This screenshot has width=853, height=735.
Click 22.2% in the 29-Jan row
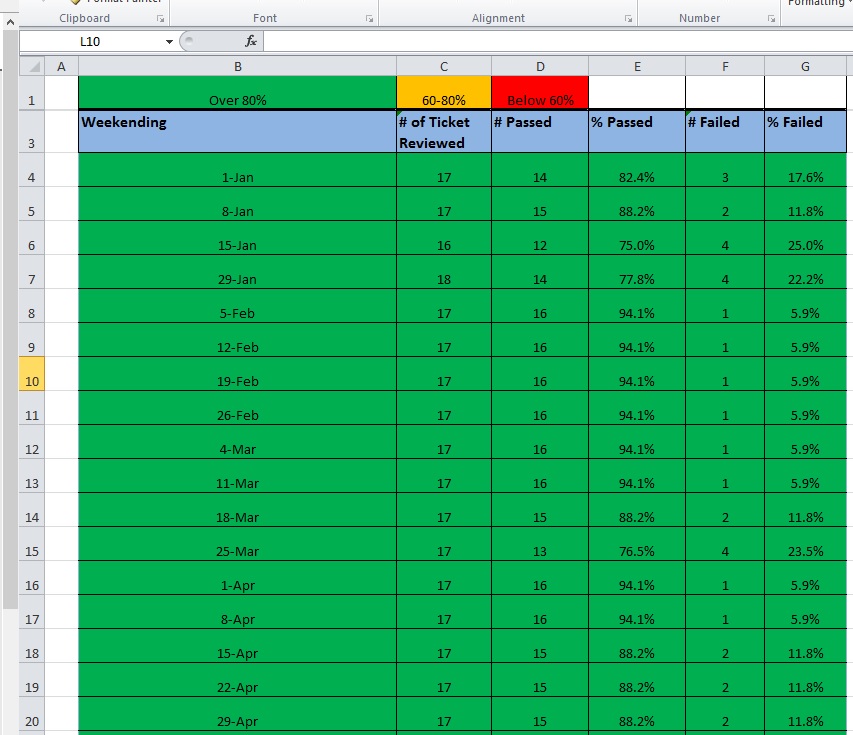[805, 272]
